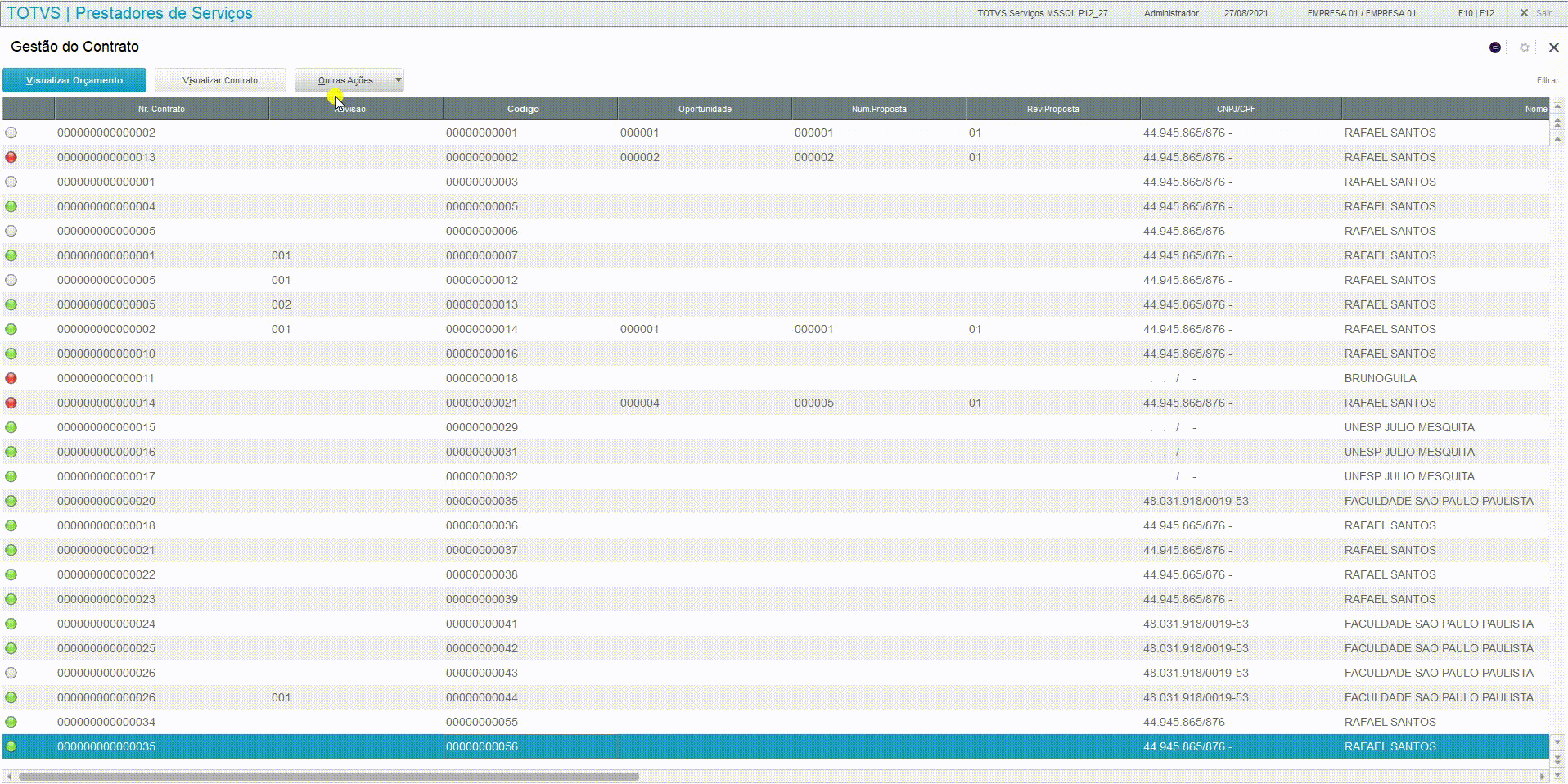This screenshot has height=784, width=1568.
Task: Click green status icon of contract 000000000000015
Action: 11,427
